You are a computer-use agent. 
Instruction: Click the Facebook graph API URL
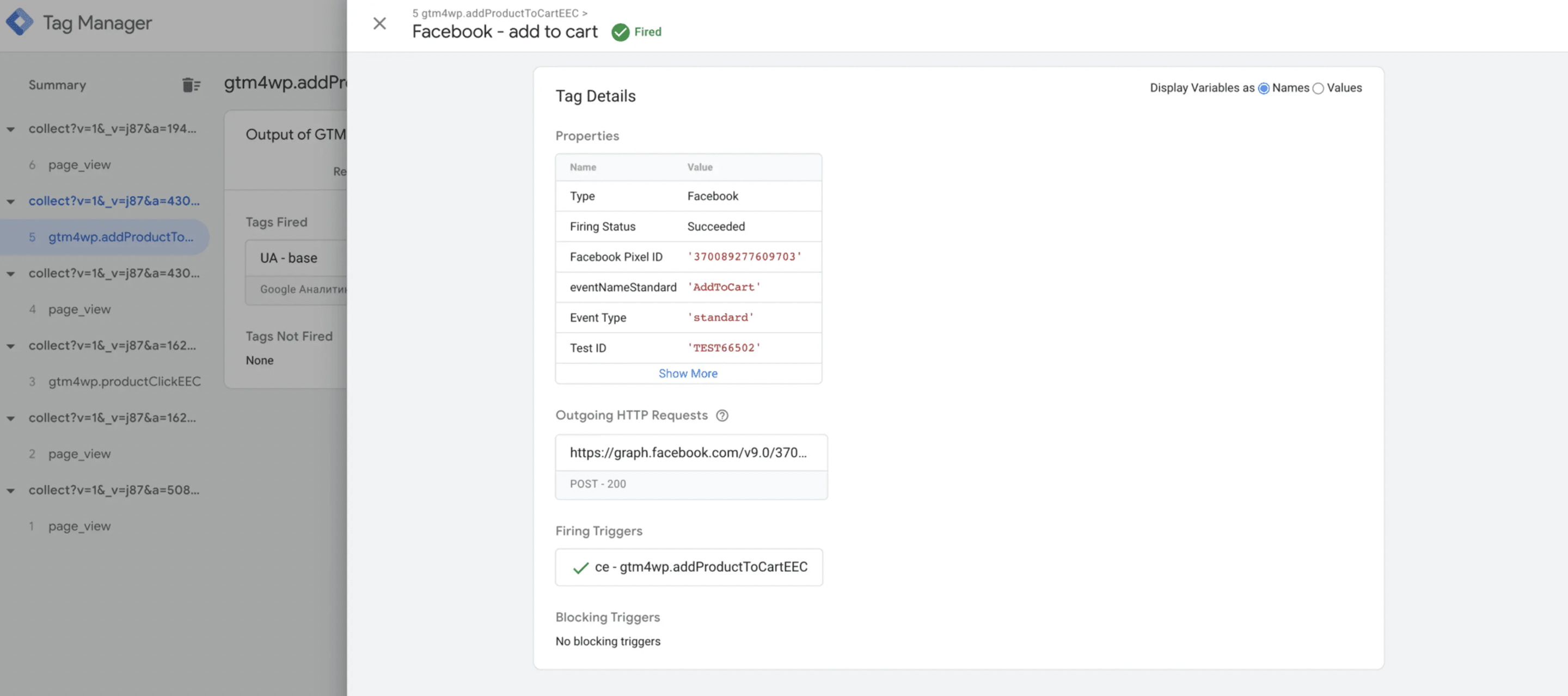(689, 453)
